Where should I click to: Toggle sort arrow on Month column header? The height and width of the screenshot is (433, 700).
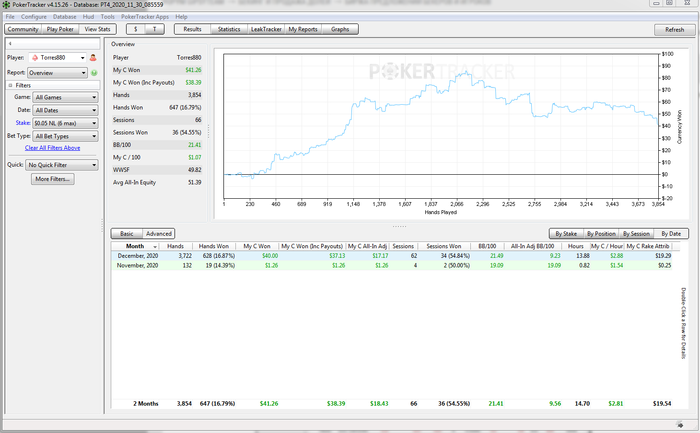click(155, 246)
